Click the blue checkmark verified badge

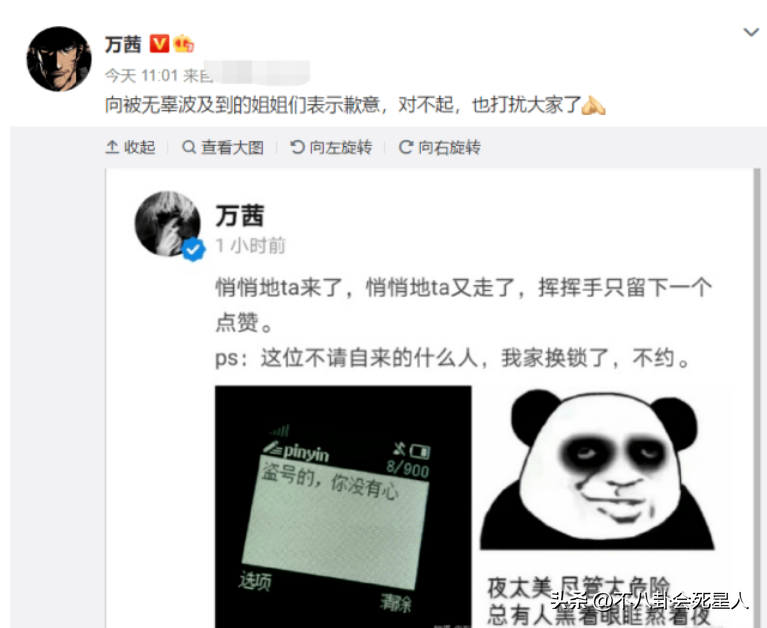pos(194,249)
